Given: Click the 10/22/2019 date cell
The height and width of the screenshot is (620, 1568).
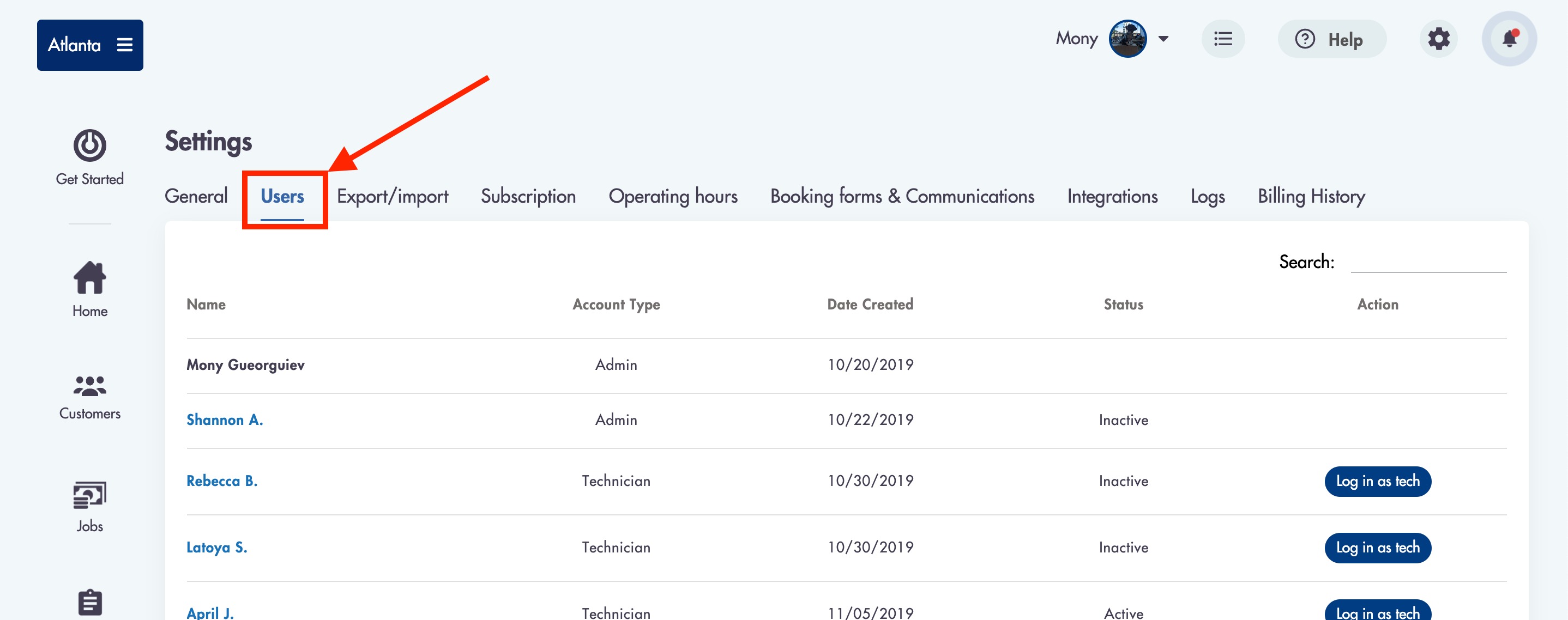Looking at the screenshot, I should [x=870, y=420].
